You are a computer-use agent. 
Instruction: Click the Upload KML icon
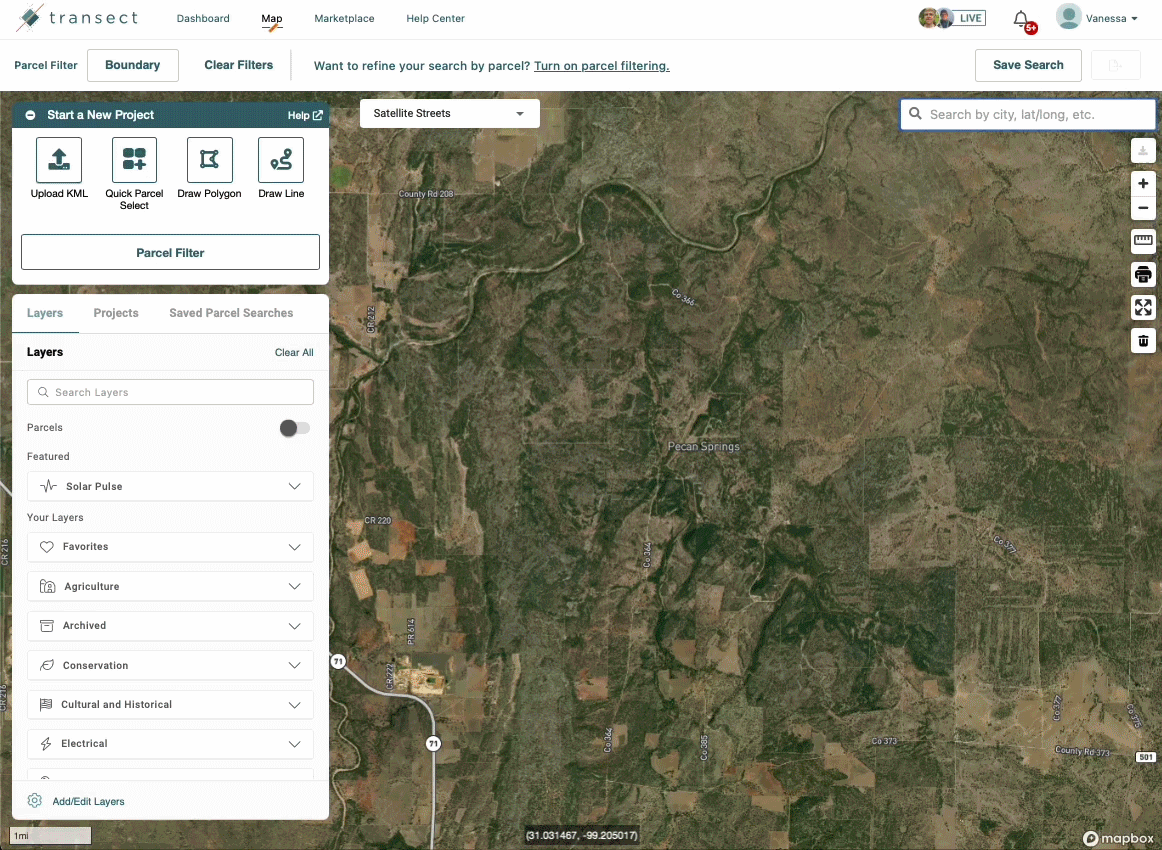pyautogui.click(x=59, y=160)
